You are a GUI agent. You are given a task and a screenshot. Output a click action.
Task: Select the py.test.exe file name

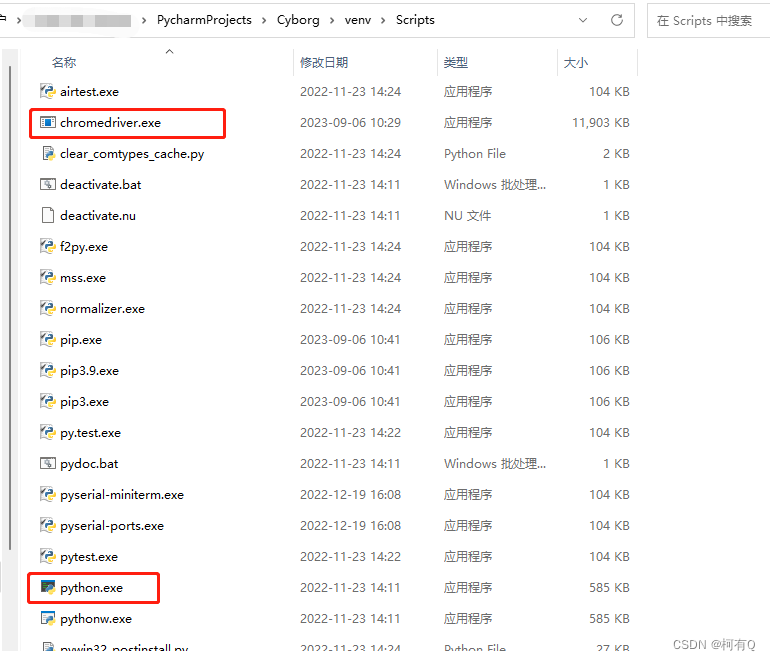(90, 433)
